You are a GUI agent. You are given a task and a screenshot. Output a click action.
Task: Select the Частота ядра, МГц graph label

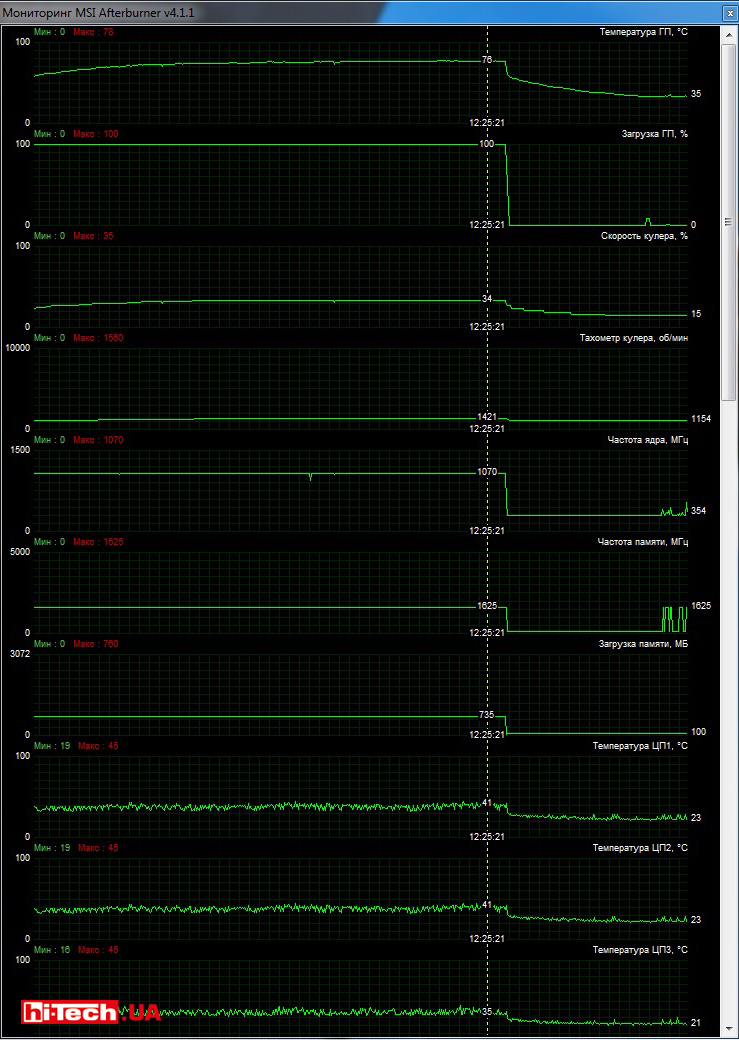coord(647,440)
